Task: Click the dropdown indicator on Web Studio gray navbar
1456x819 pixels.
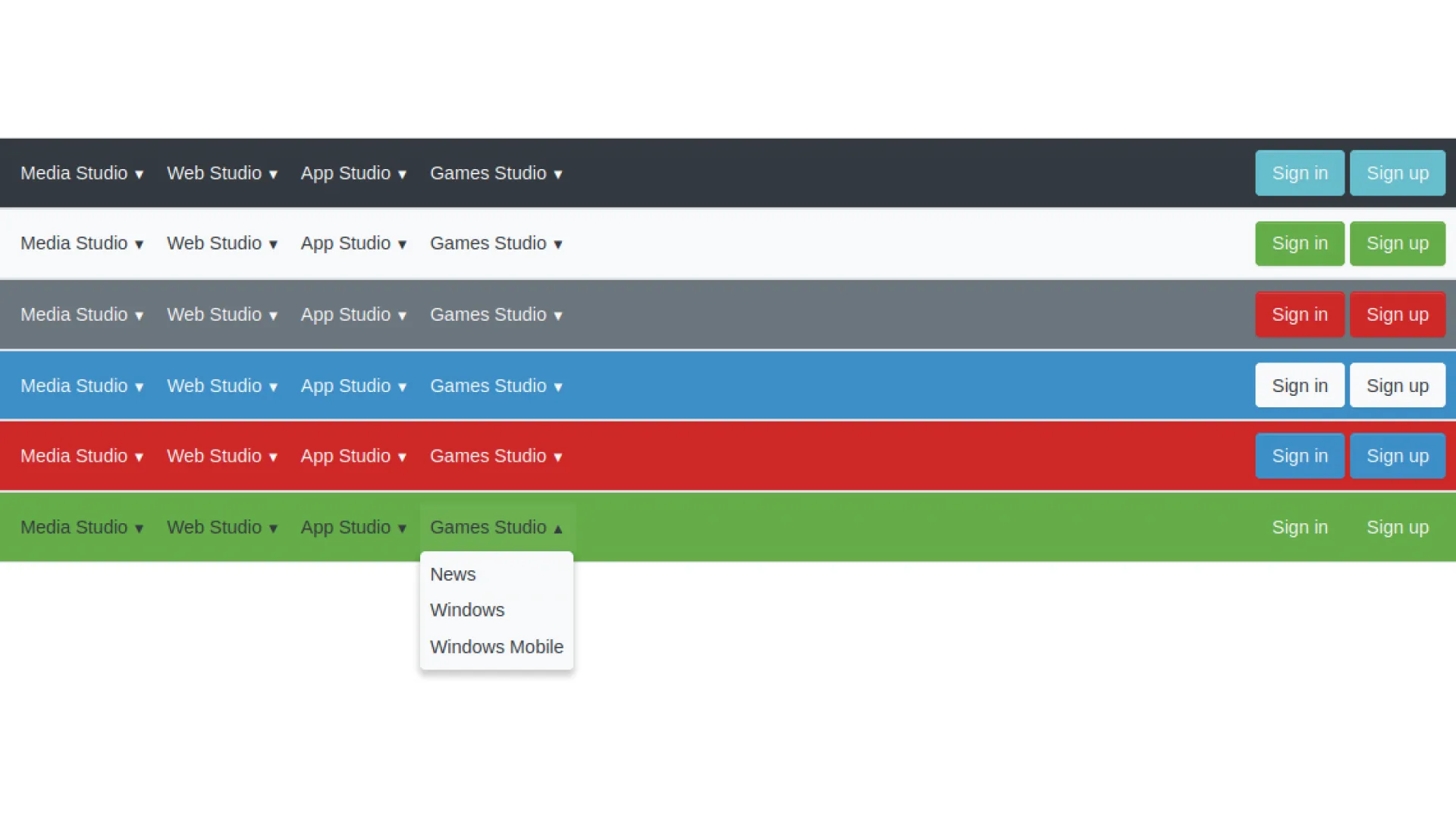Action: pyautogui.click(x=274, y=314)
